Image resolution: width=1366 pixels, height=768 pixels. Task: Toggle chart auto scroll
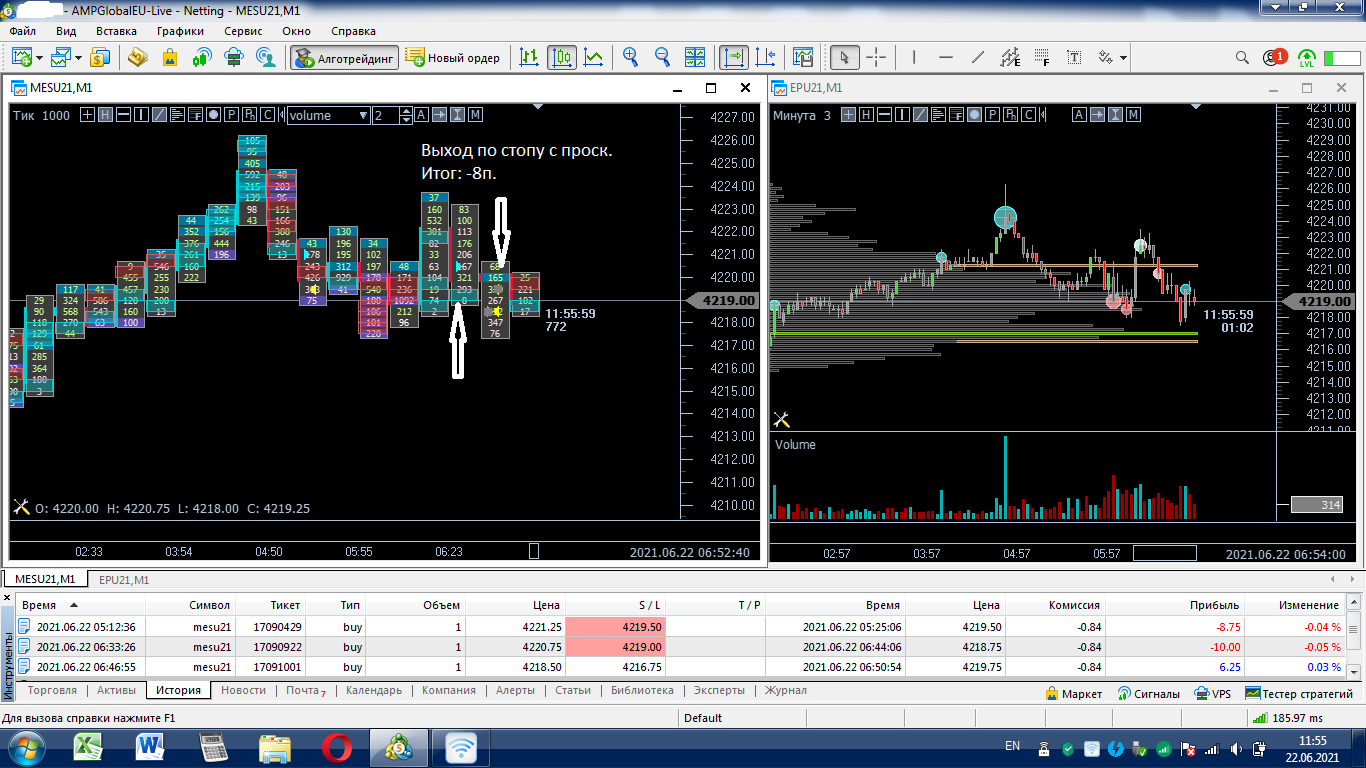733,57
